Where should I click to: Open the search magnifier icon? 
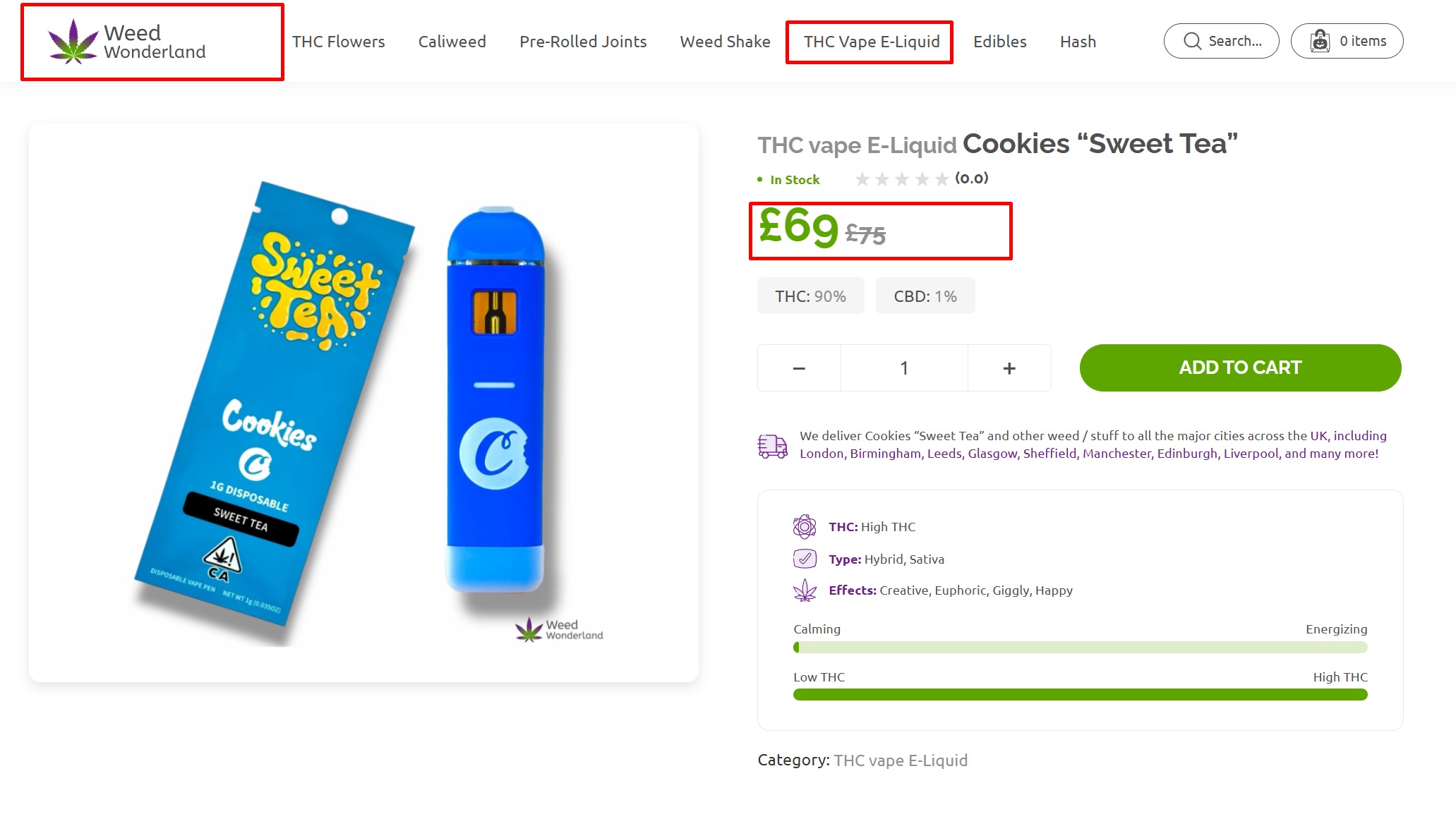click(x=1192, y=41)
